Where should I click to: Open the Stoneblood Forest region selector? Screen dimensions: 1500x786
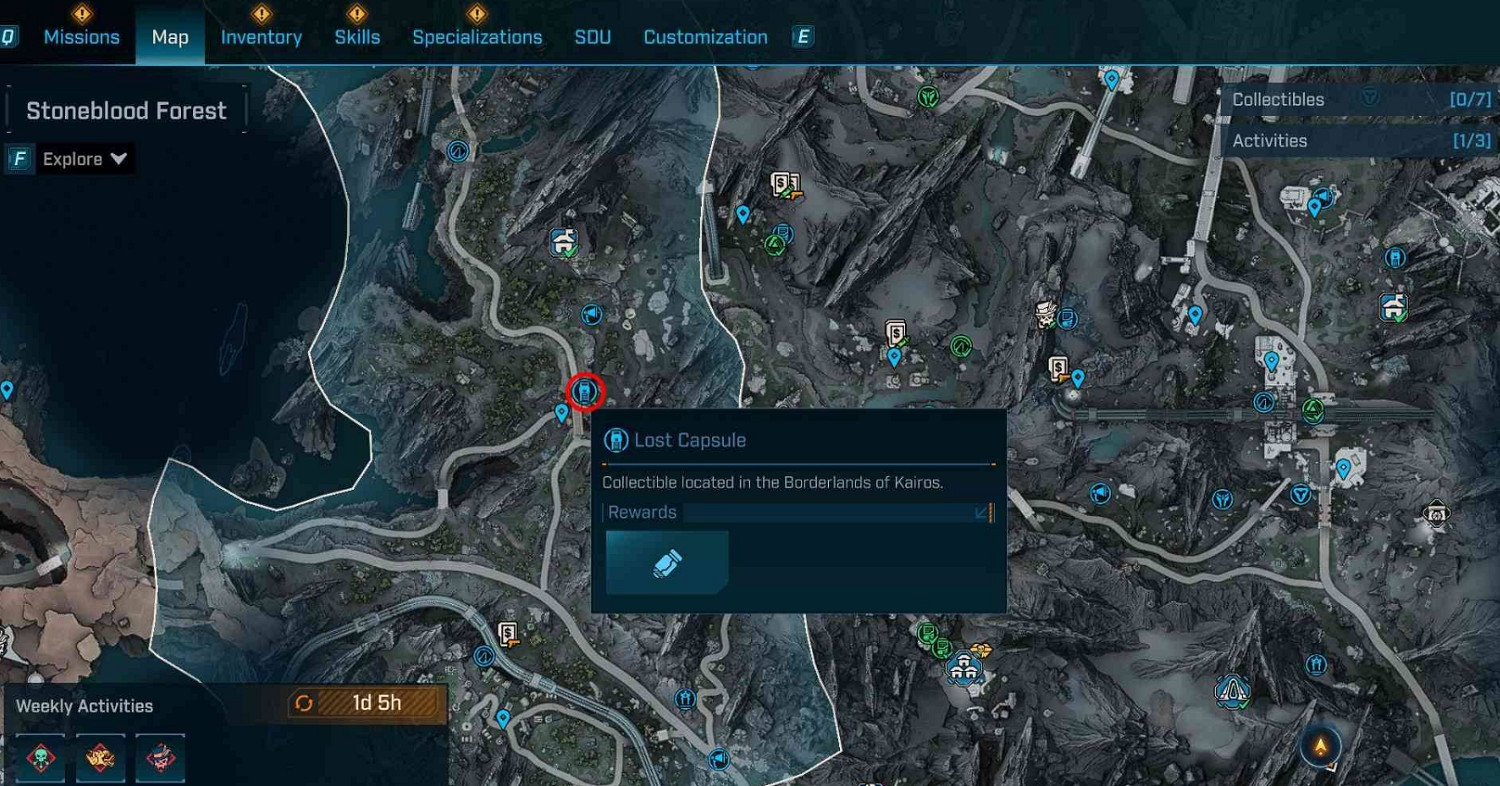point(126,111)
